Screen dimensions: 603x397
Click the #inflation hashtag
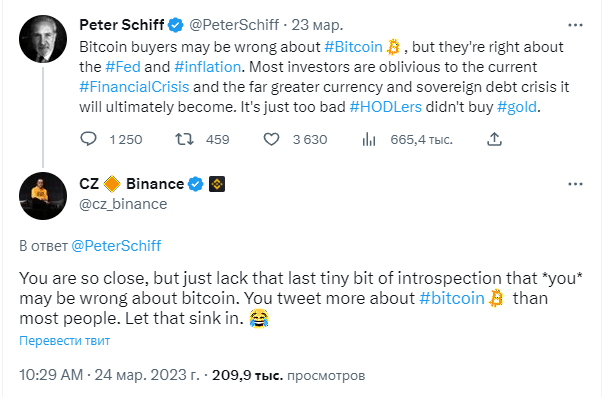208,67
